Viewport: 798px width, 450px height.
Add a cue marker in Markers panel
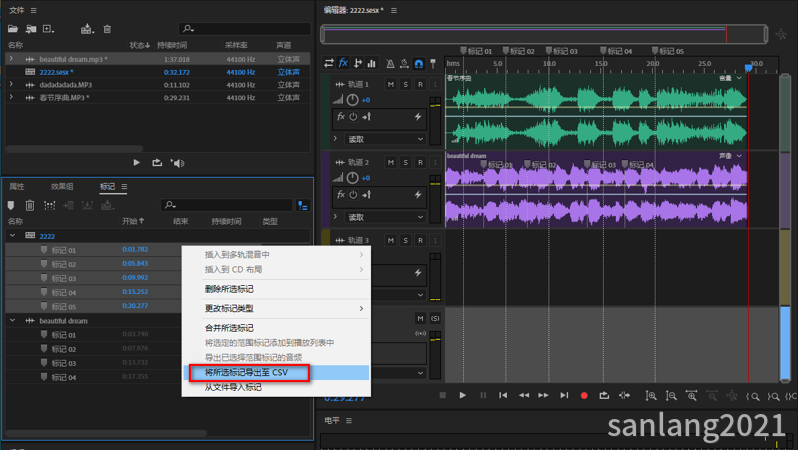pos(11,205)
